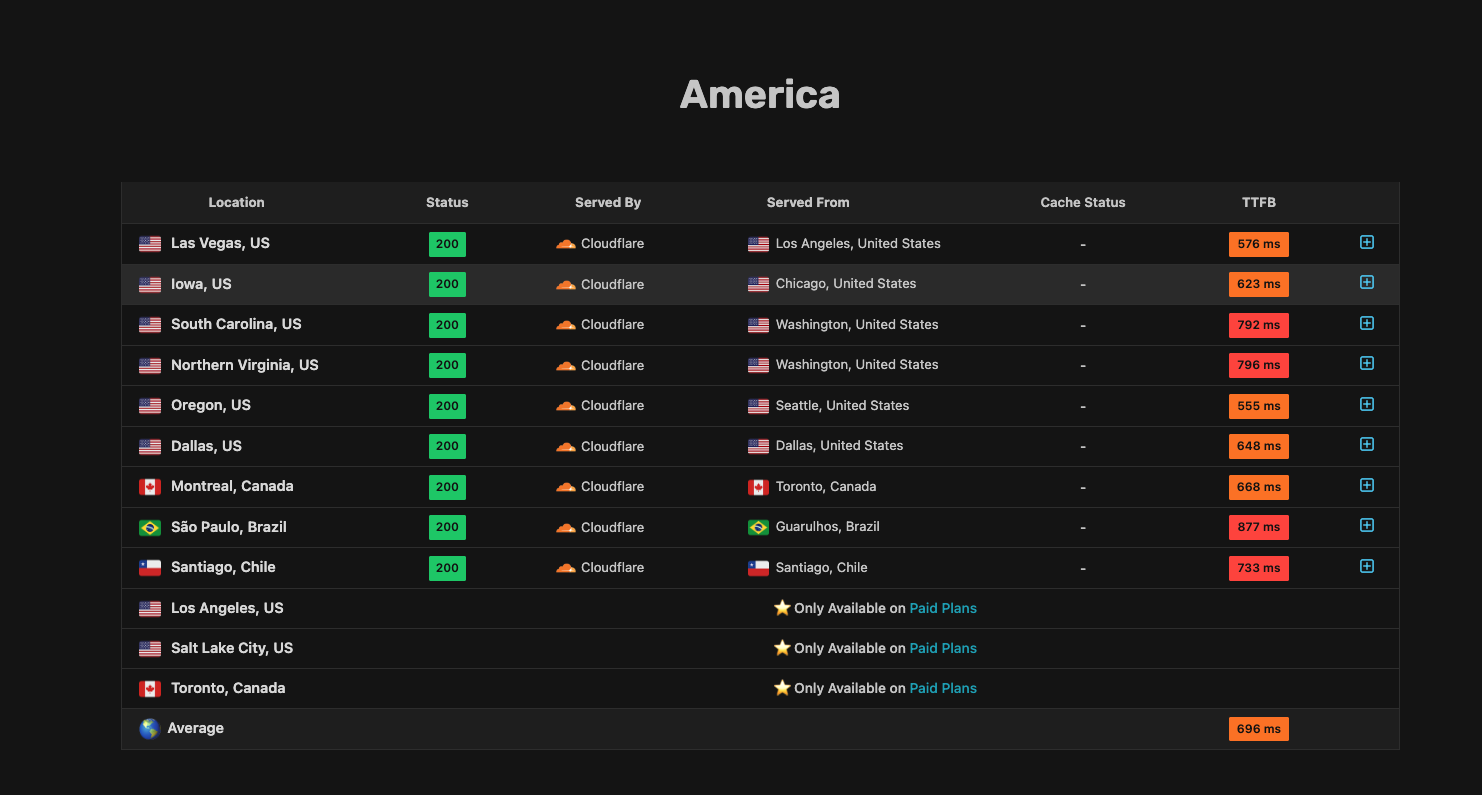Viewport: 1482px width, 795px height.
Task: Open Paid Plans link in Toronto, Canada row
Action: click(x=943, y=688)
